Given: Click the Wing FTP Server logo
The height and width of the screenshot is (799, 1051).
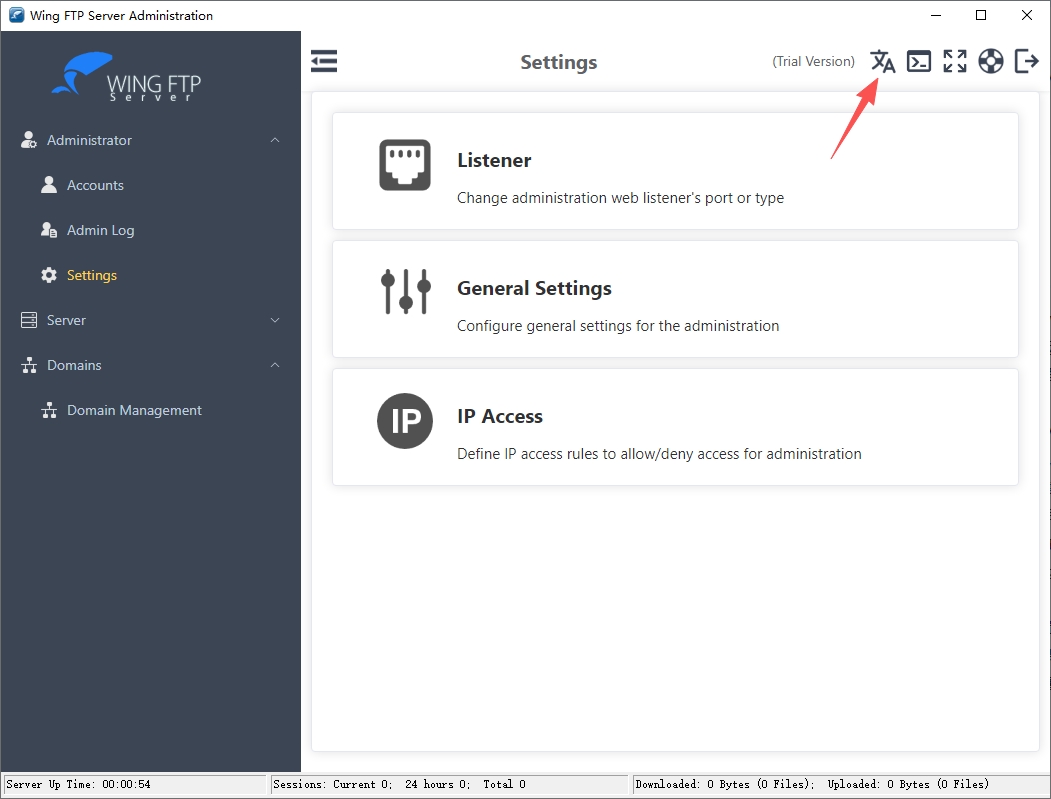Looking at the screenshot, I should click(126, 77).
